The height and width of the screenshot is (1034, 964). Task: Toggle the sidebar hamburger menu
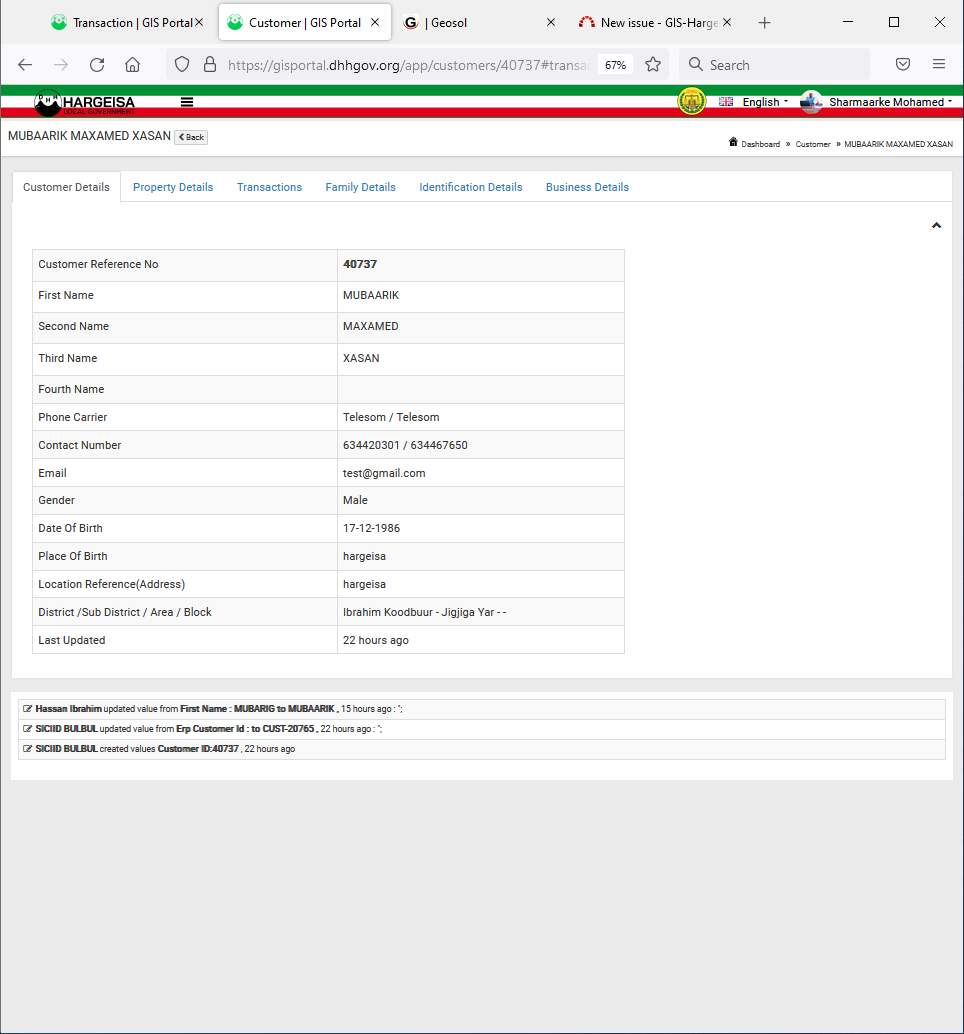pos(187,102)
